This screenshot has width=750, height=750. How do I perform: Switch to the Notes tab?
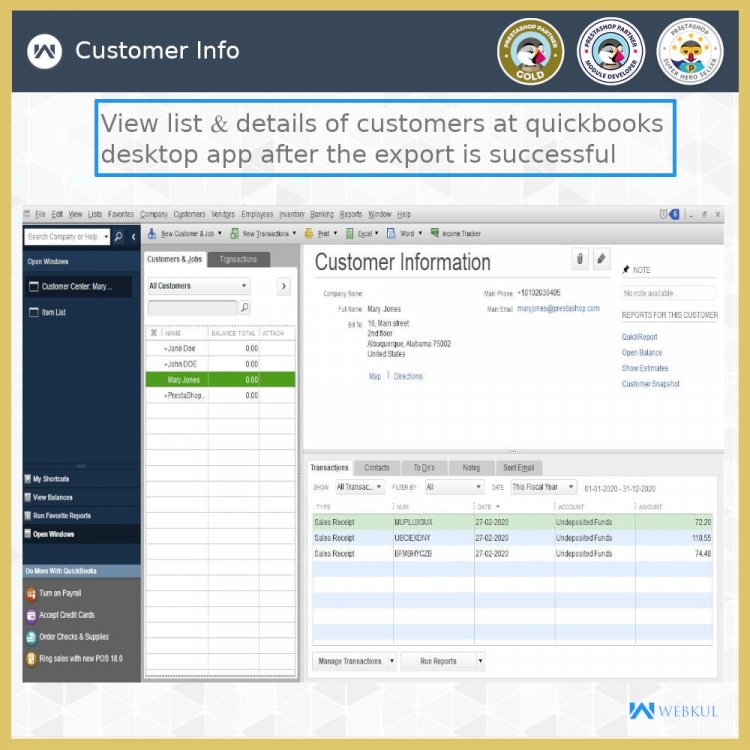[471, 468]
